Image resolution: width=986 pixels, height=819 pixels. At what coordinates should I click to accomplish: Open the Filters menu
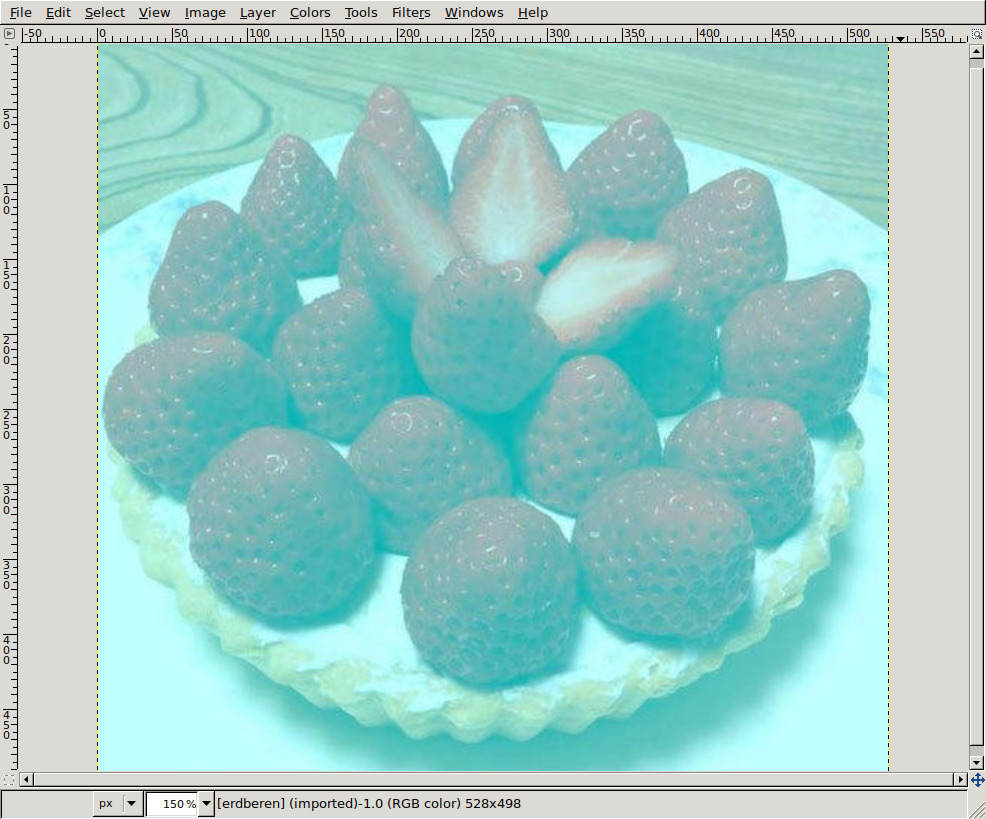pos(411,12)
